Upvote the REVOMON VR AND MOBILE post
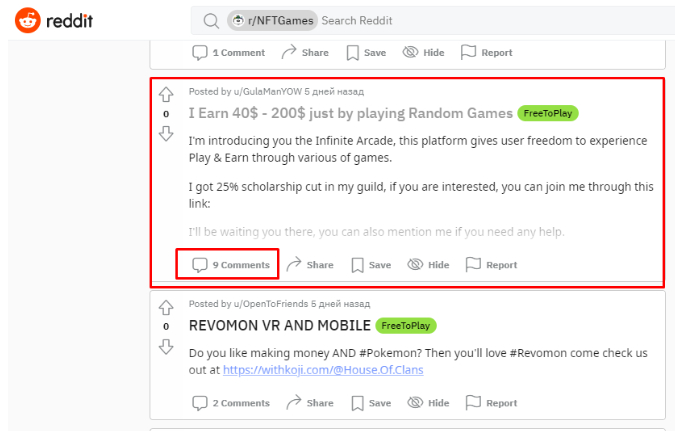The image size is (675, 439). click(x=166, y=308)
